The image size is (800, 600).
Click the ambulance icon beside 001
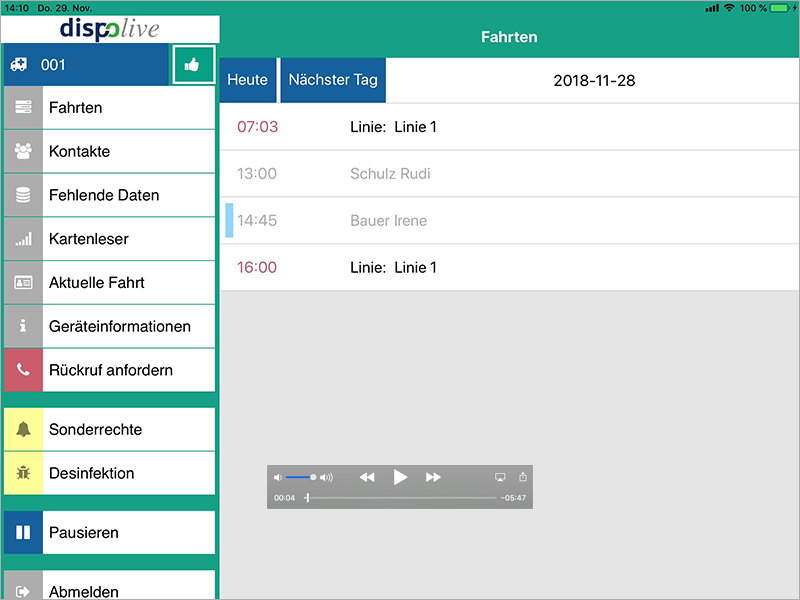pyautogui.click(x=18, y=65)
